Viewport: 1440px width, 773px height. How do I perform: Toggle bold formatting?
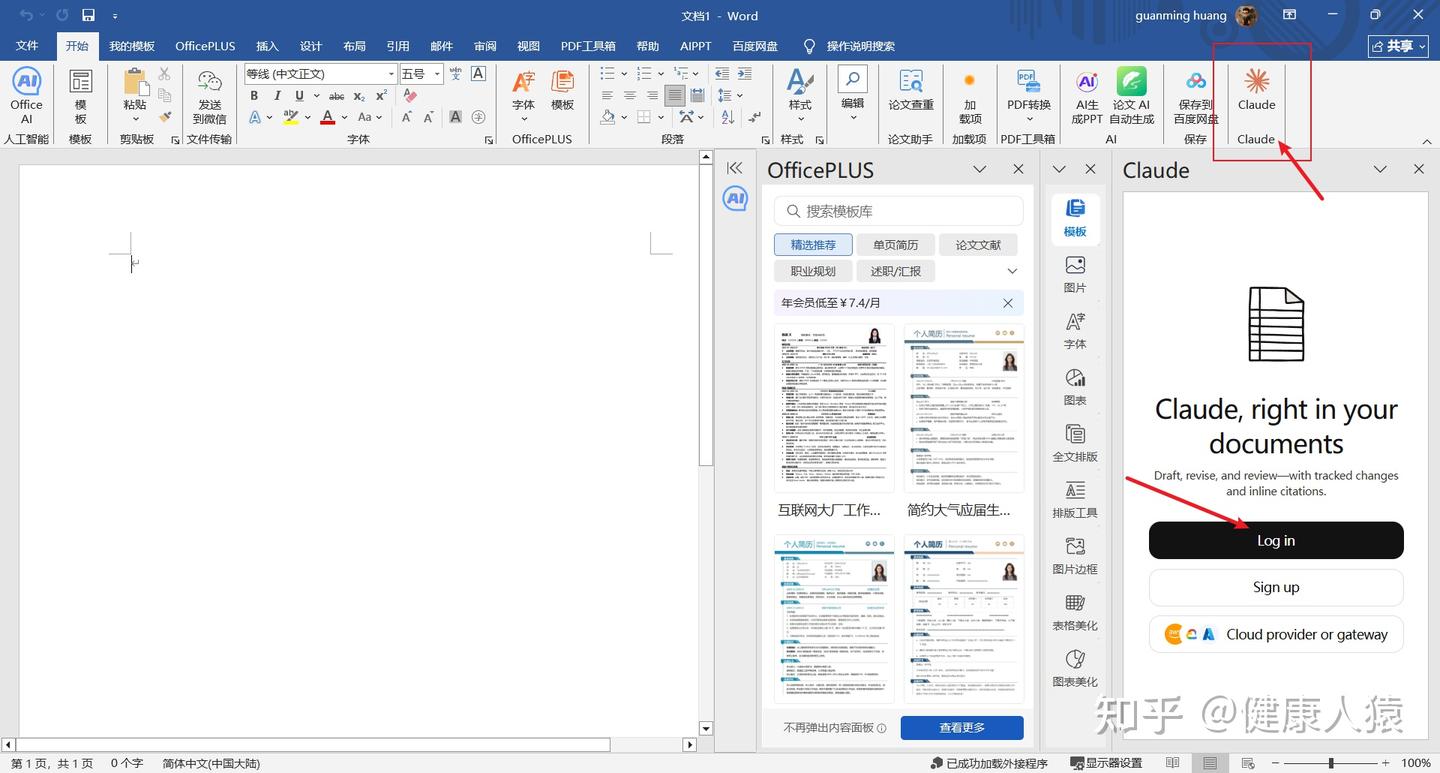click(x=254, y=96)
